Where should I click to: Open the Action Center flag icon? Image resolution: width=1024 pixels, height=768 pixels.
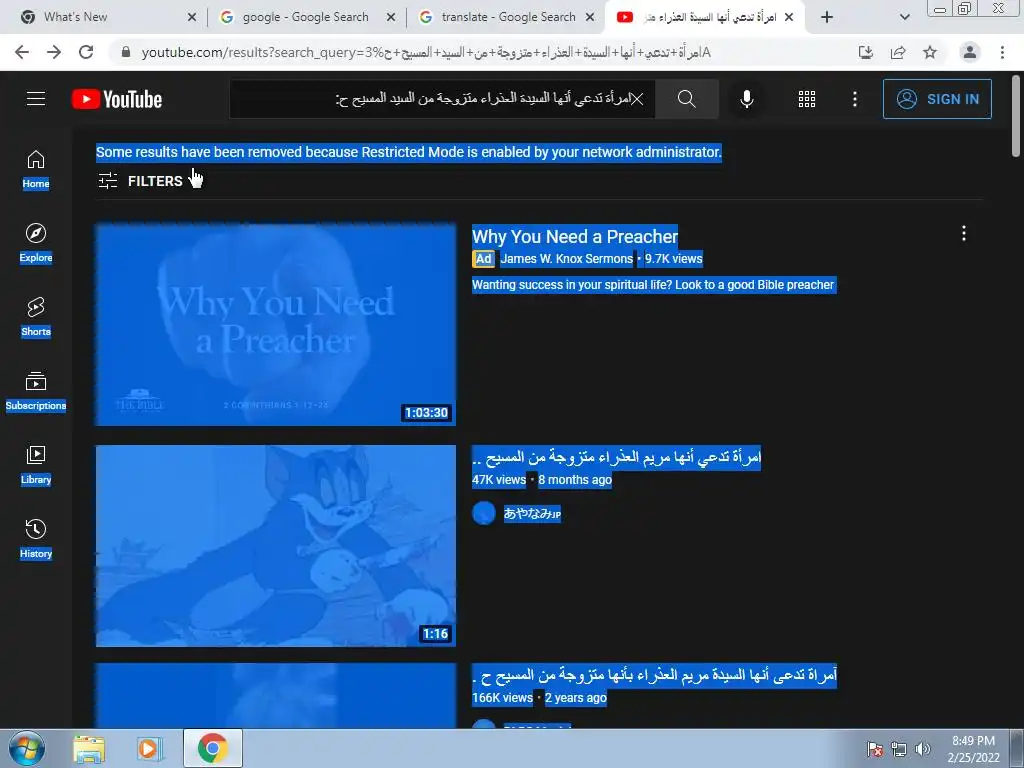[x=875, y=749]
